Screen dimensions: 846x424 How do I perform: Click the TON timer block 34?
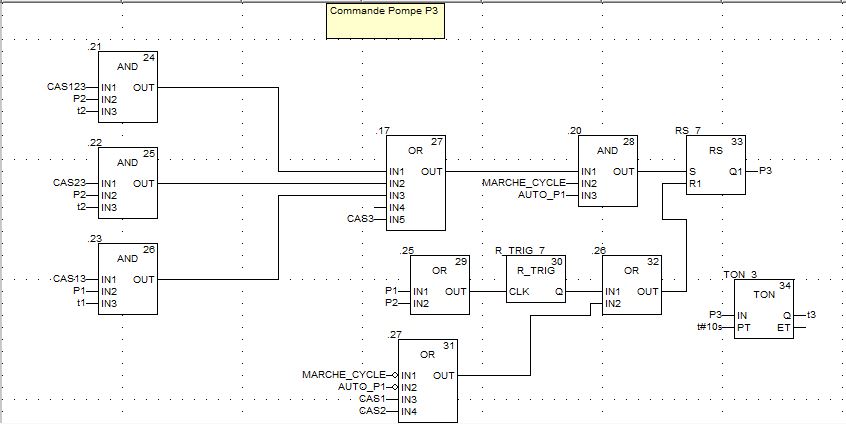tap(764, 309)
